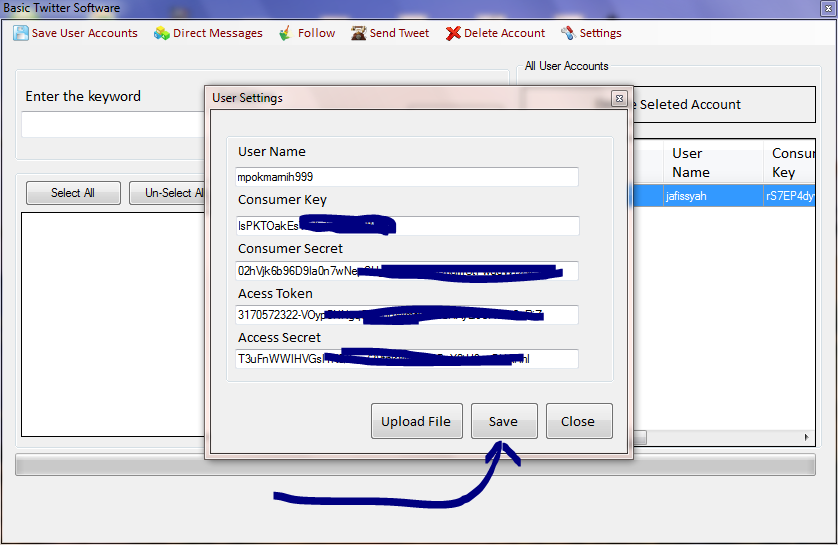Focus the Consumer Key input field
Viewport: 838px width, 545px height.
coord(407,225)
